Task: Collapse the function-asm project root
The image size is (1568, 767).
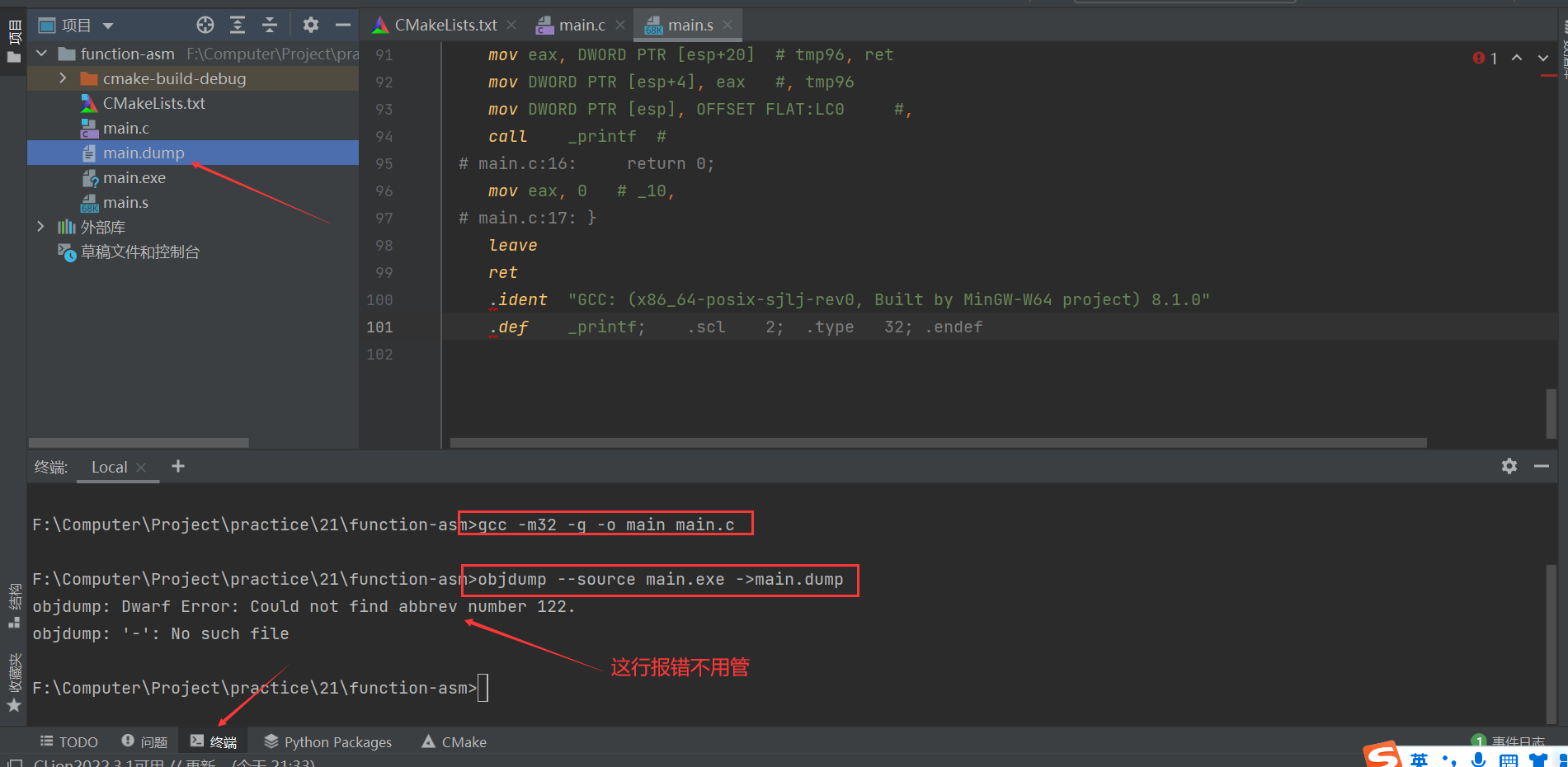Action: pyautogui.click(x=42, y=54)
